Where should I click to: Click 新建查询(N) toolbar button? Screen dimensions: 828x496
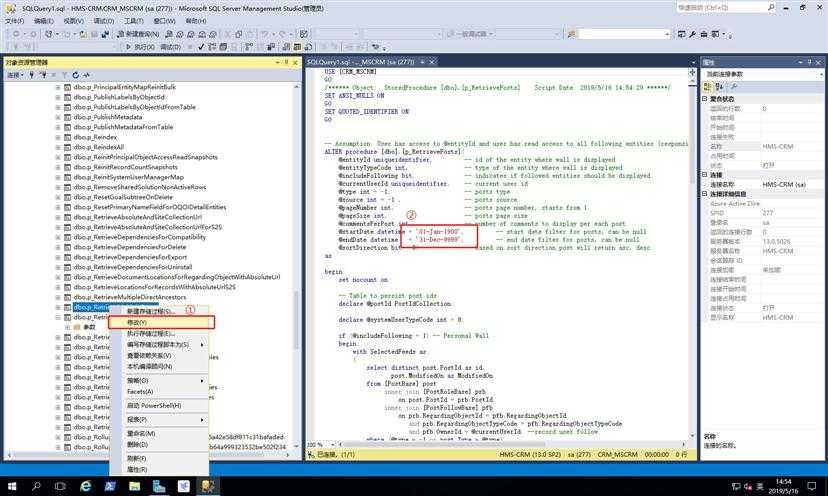pyautogui.click(x=138, y=34)
